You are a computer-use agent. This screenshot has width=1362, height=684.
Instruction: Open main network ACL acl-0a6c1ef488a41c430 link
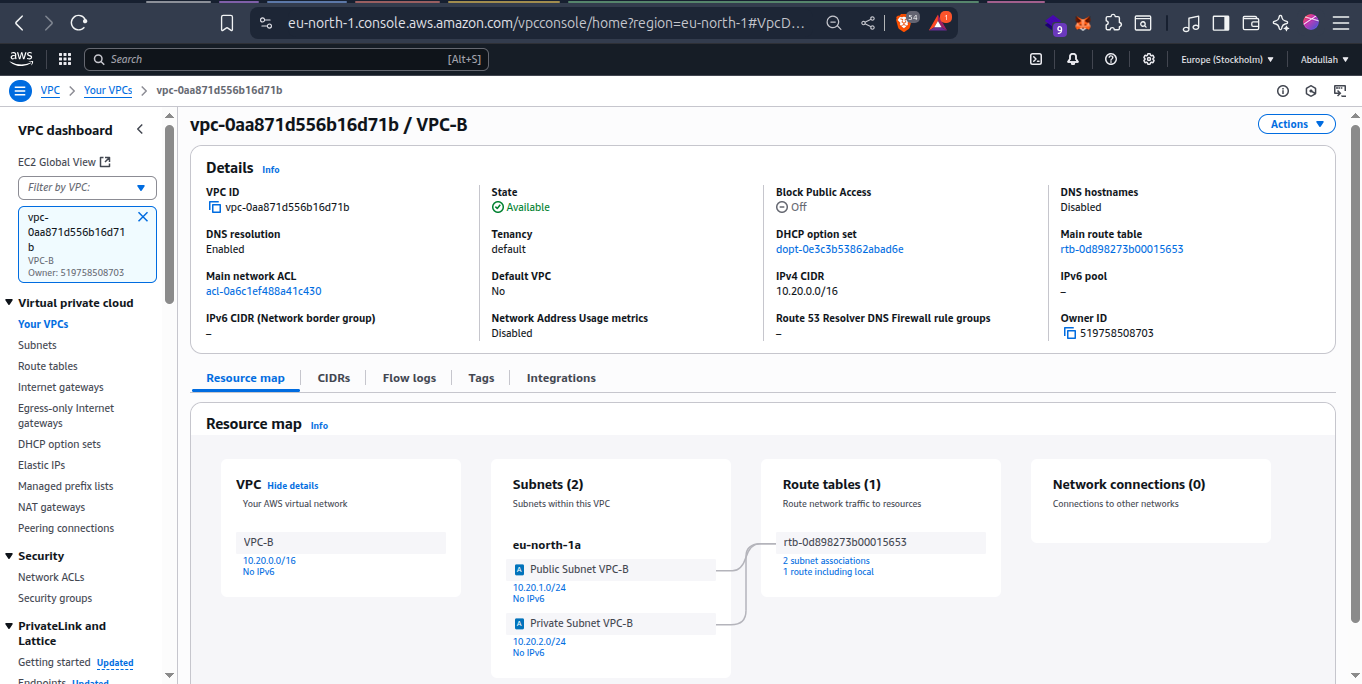pyautogui.click(x=264, y=291)
